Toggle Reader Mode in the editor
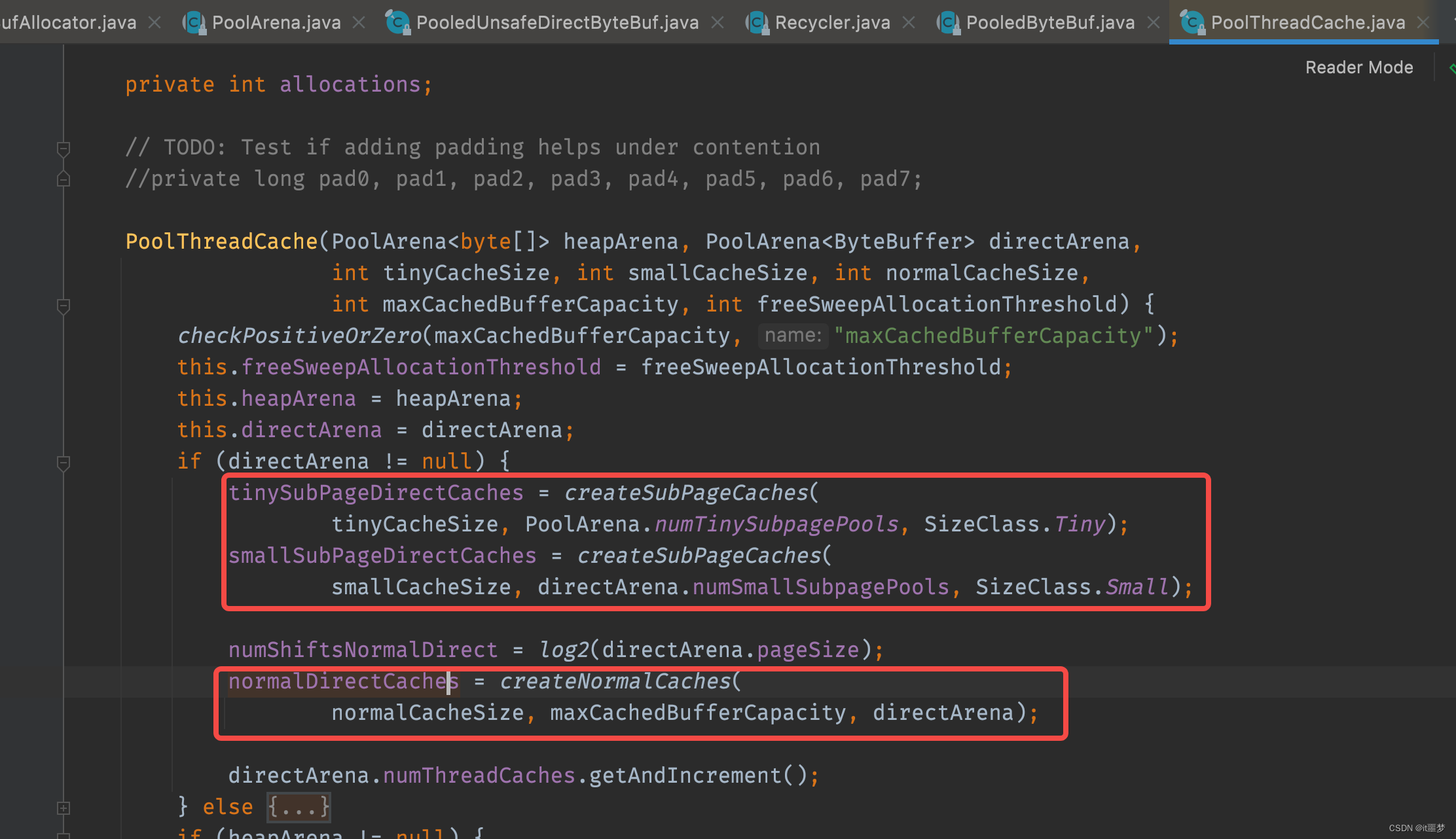The height and width of the screenshot is (839, 1456). click(x=1359, y=67)
